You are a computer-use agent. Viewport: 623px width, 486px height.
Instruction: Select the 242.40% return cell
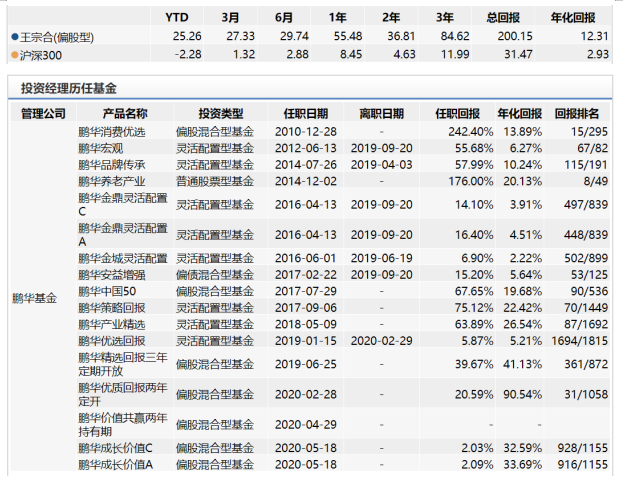click(471, 132)
